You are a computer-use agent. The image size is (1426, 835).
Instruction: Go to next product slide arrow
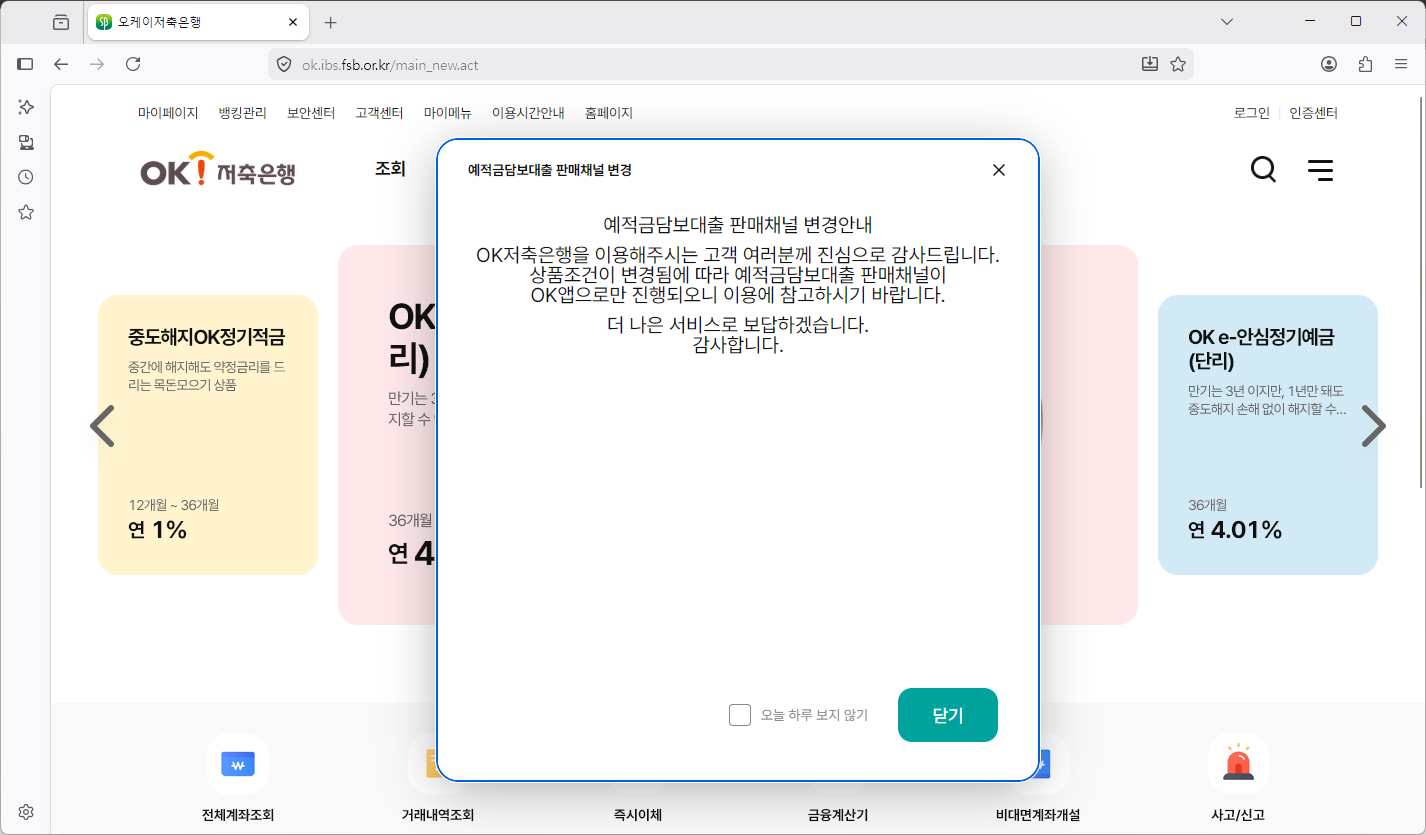[1374, 426]
